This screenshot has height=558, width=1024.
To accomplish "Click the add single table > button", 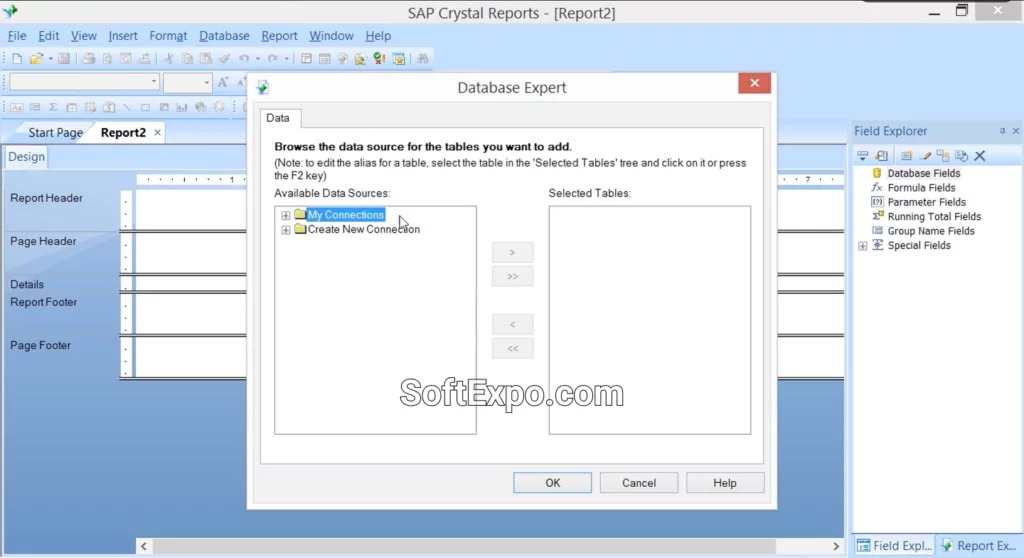I will pos(513,252).
